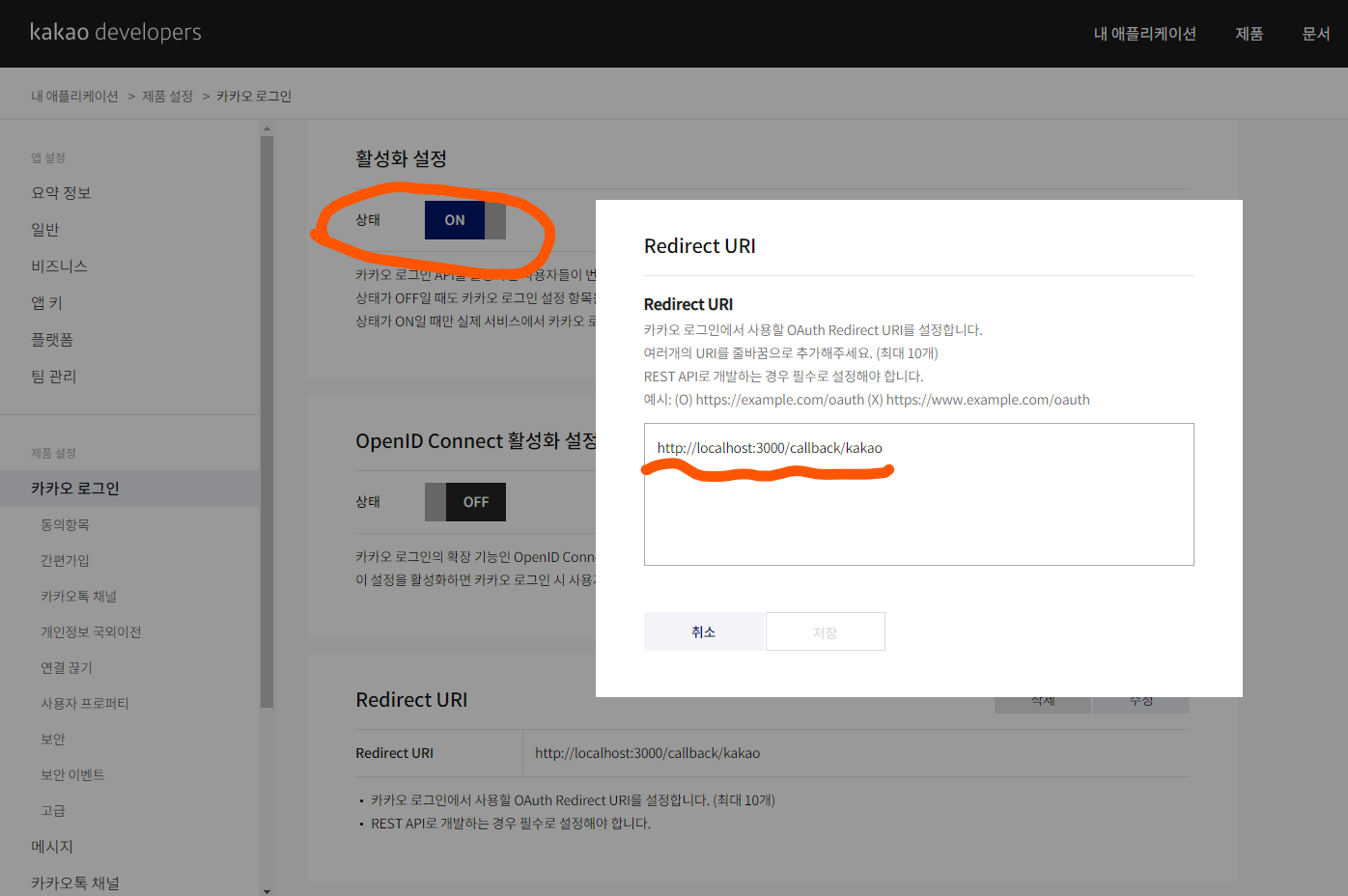Open 연결 끊기 sidebar sub-item
This screenshot has width=1348, height=896.
click(66, 668)
